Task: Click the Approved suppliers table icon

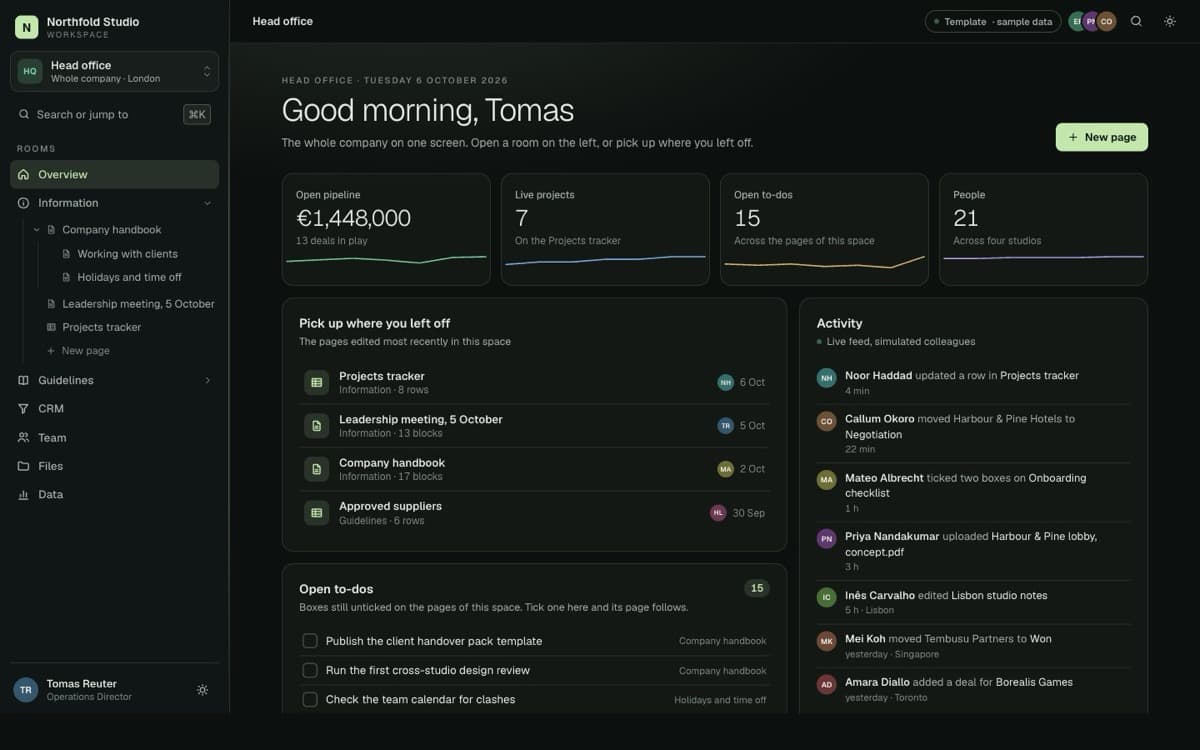Action: (316, 512)
